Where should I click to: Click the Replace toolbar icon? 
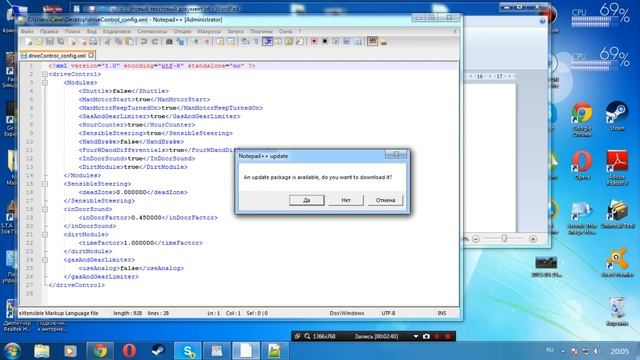coord(180,42)
